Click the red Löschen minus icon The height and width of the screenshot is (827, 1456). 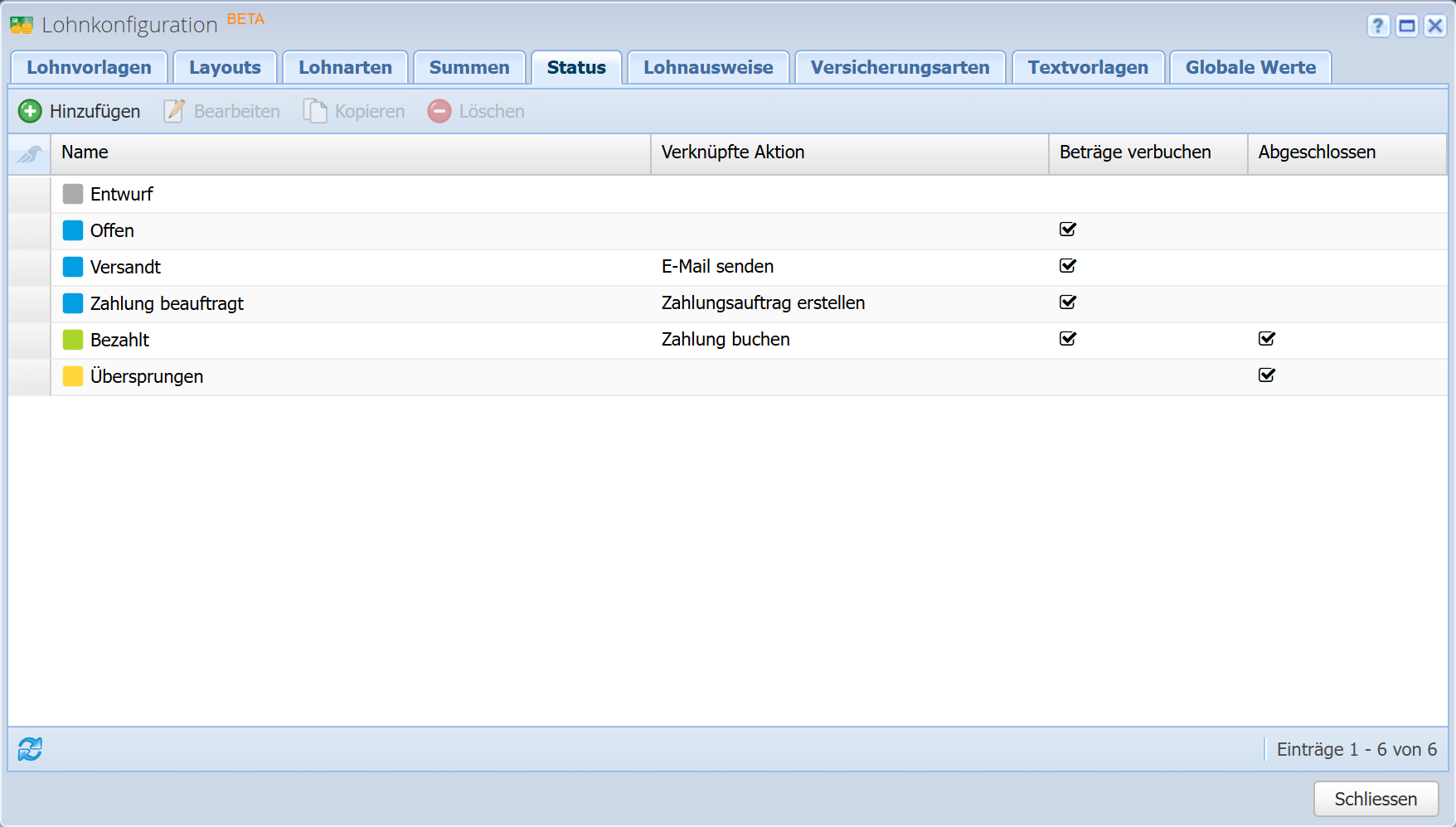coord(439,111)
